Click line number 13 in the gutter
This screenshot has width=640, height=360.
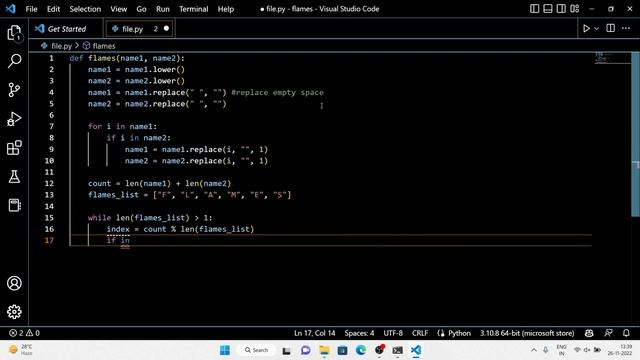[x=49, y=195]
